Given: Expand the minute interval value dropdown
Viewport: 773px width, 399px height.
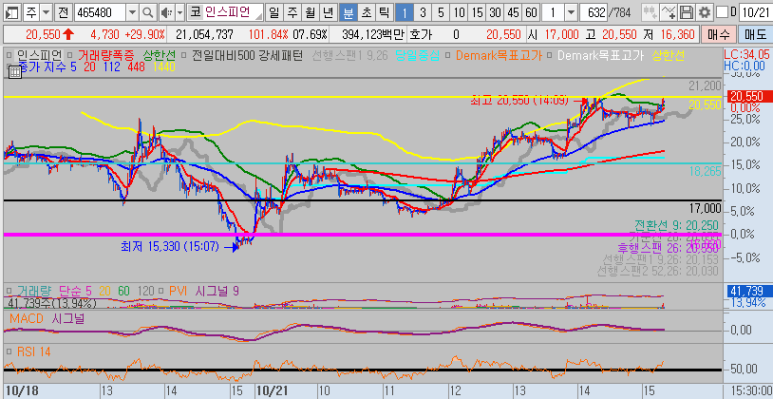Looking at the screenshot, I should tap(571, 12).
